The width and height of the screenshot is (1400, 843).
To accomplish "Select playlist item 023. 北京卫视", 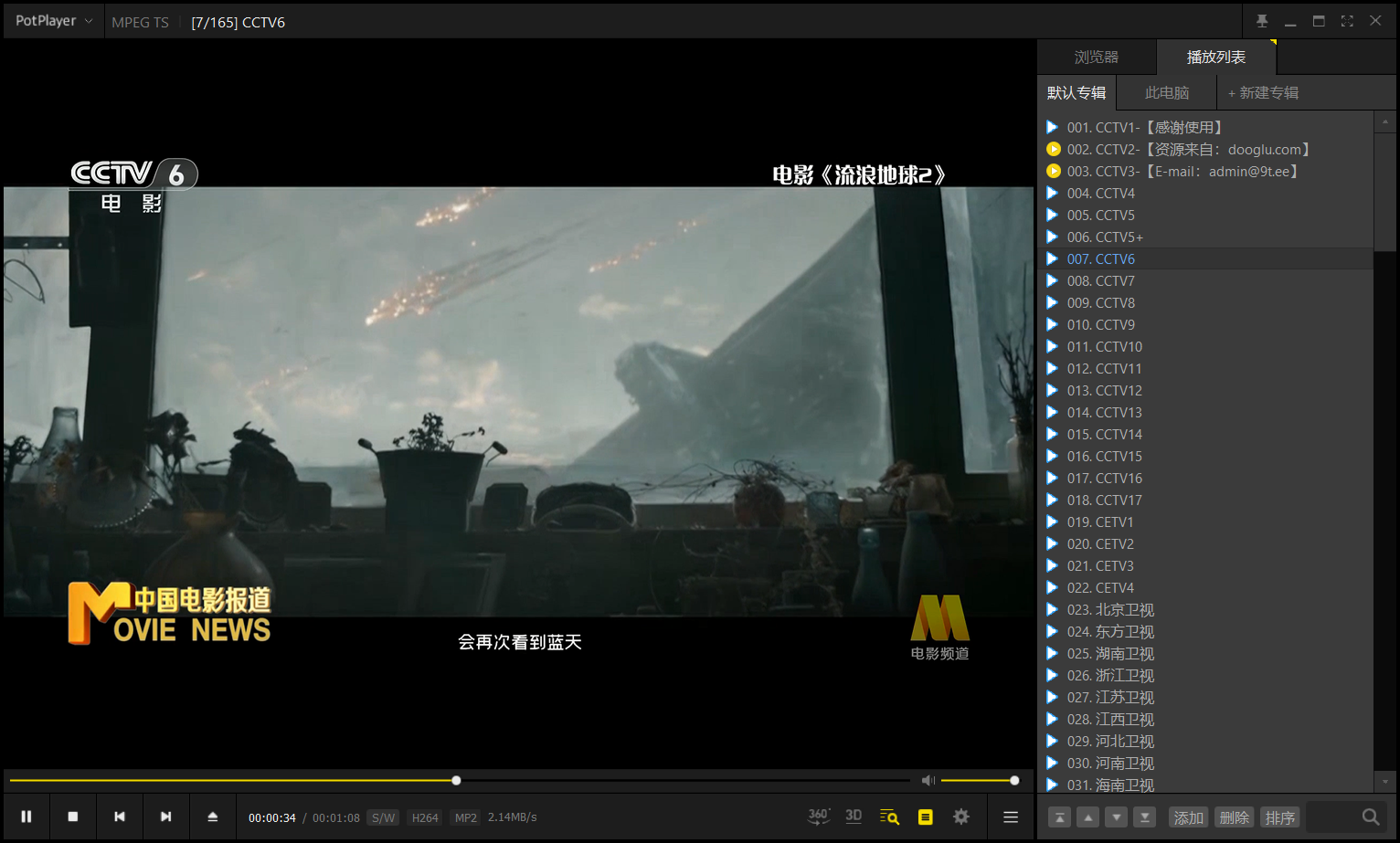I will point(1206,609).
